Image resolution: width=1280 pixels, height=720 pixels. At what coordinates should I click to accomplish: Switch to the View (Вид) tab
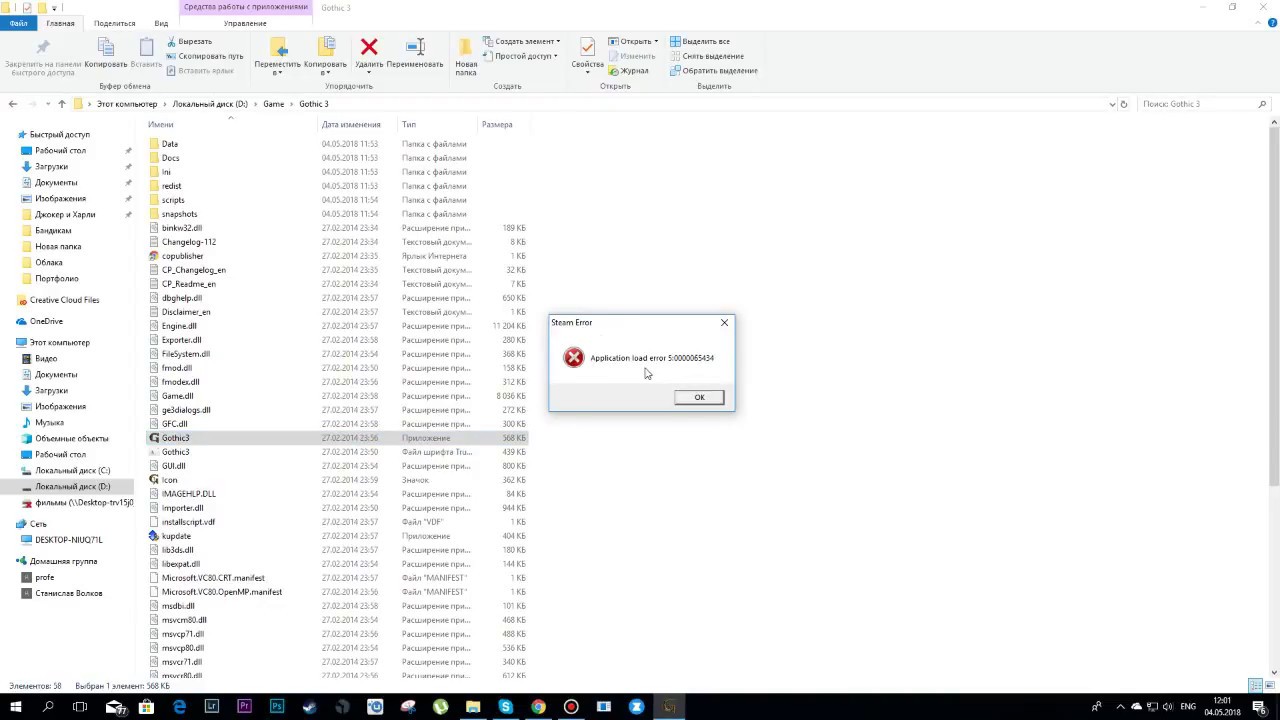click(161, 23)
